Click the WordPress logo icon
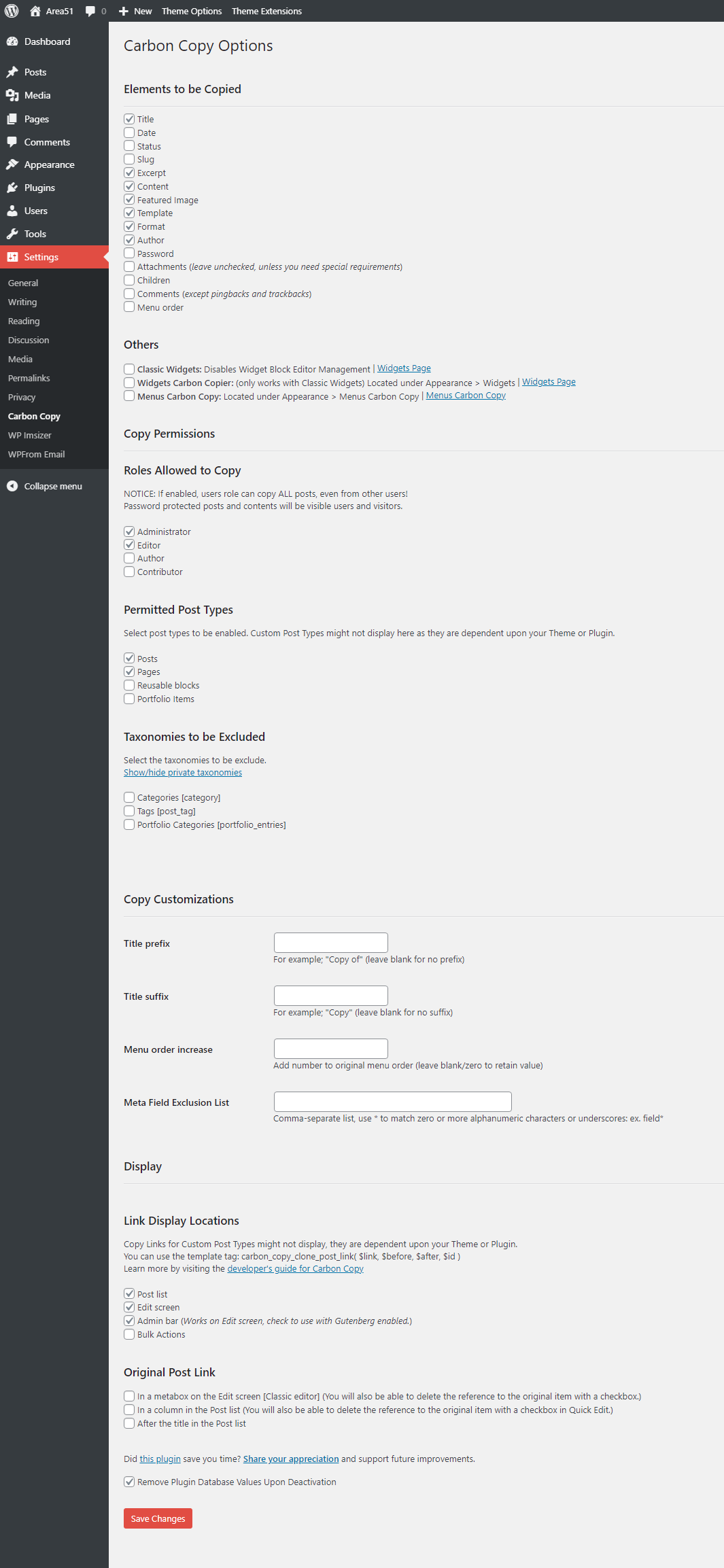Screen dimensions: 724x1568 pos(12,11)
